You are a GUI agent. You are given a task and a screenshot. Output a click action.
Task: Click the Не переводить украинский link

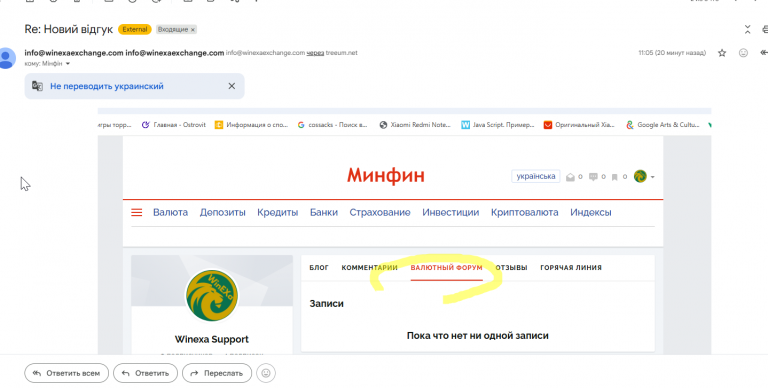tap(107, 86)
